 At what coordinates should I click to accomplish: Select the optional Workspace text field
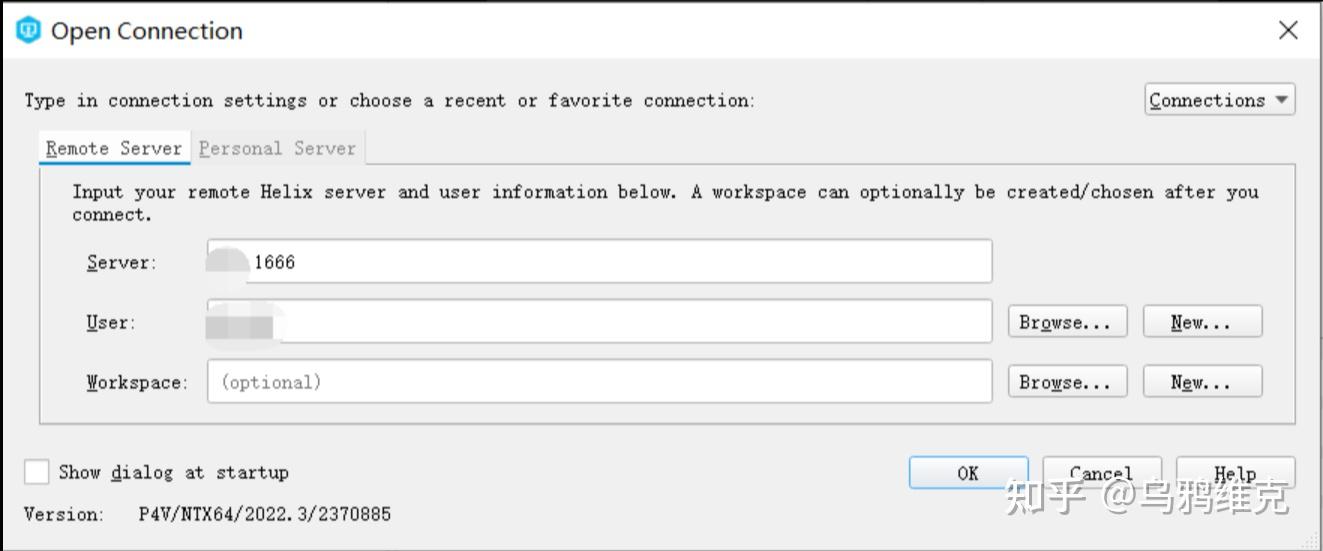click(600, 382)
